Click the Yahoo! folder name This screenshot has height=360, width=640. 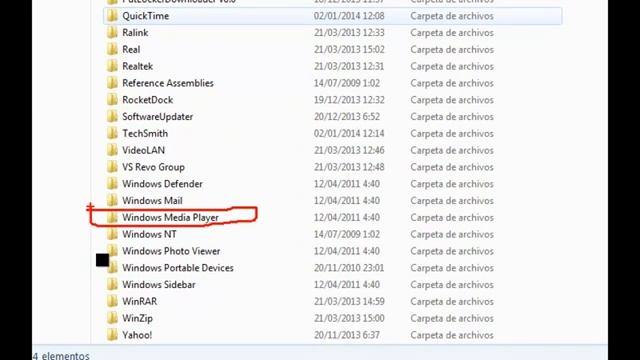point(137,335)
